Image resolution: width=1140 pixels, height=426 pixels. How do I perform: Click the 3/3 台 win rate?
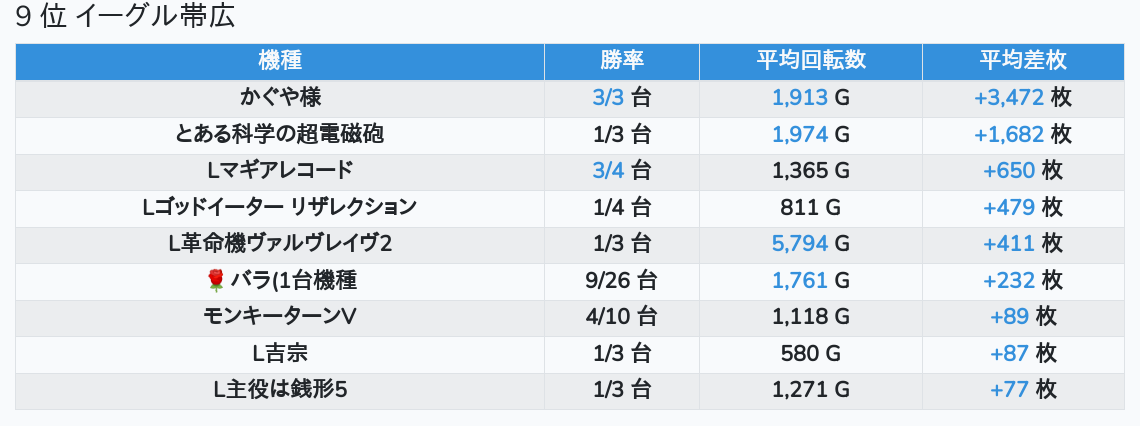coord(622,97)
